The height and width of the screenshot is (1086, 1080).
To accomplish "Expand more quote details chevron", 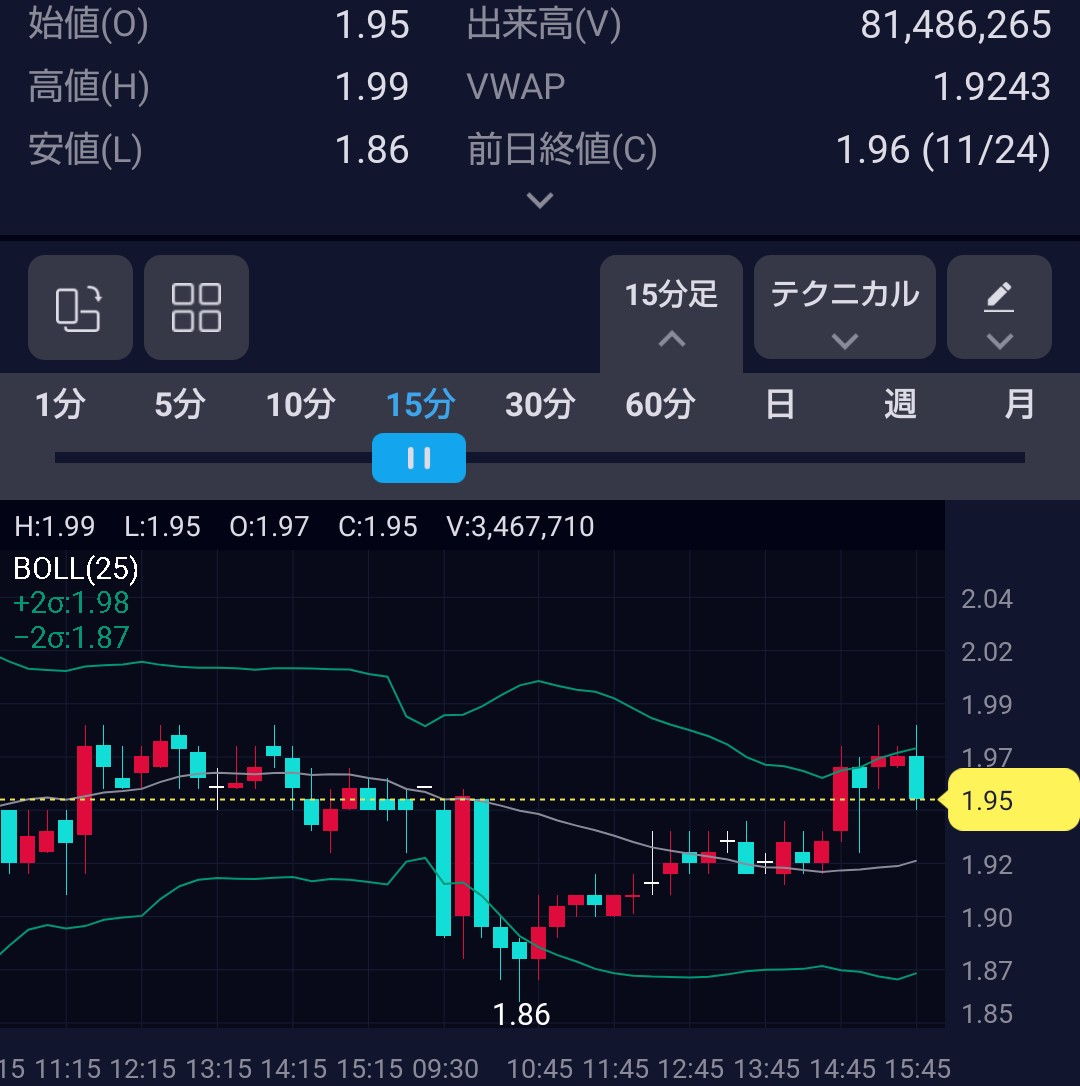I will click(540, 201).
